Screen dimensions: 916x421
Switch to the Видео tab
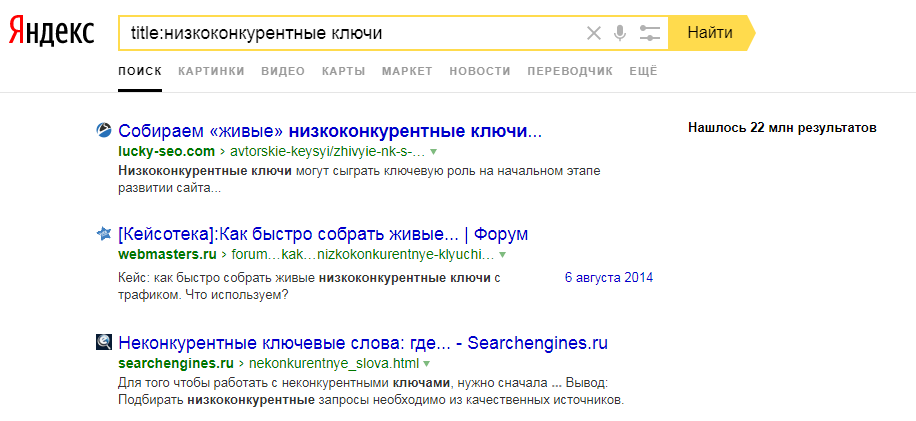pyautogui.click(x=283, y=71)
